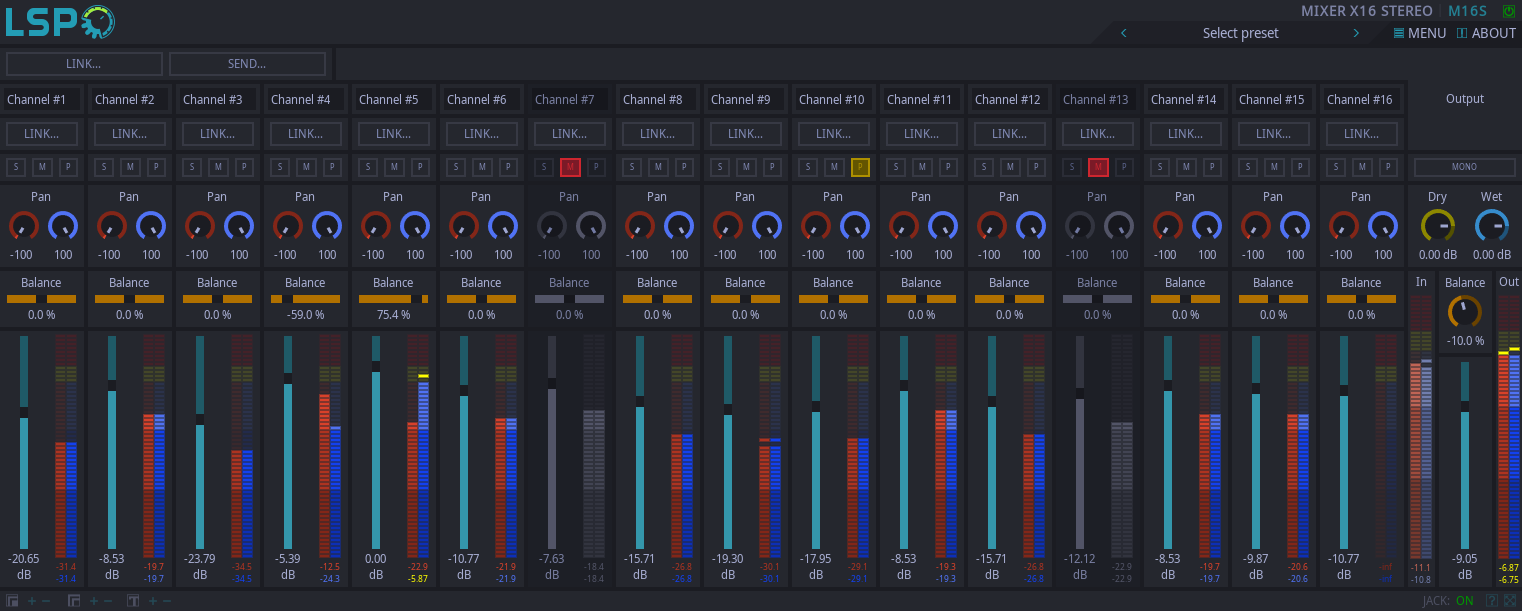Click the top SEND... button
Screen dimensions: 1522x611
(x=247, y=64)
